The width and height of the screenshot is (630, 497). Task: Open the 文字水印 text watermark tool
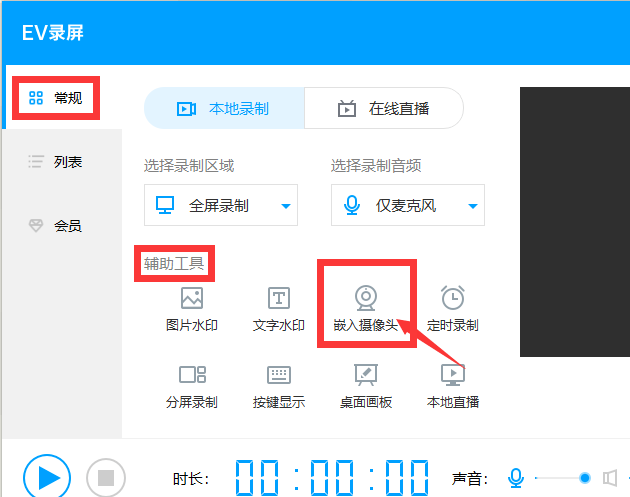[x=279, y=309]
